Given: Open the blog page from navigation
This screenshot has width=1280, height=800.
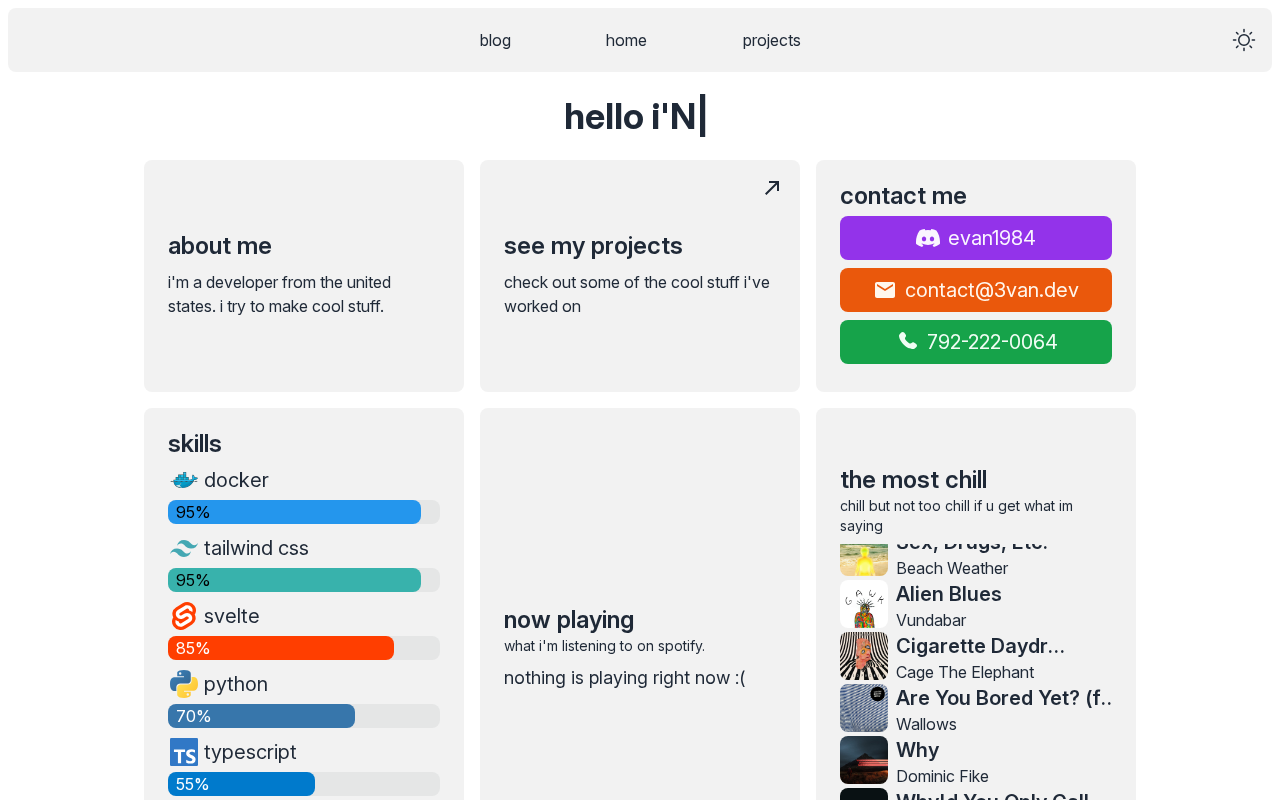Looking at the screenshot, I should 495,40.
